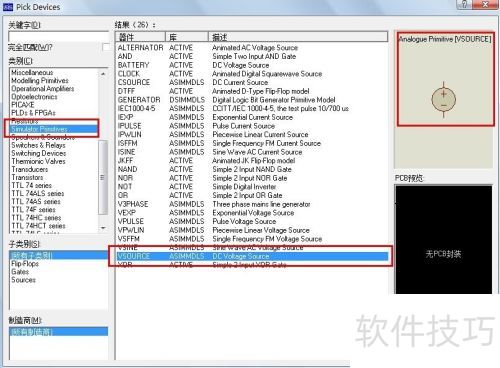Select IEXP device row
This screenshot has height=368, width=500.
(x=252, y=117)
